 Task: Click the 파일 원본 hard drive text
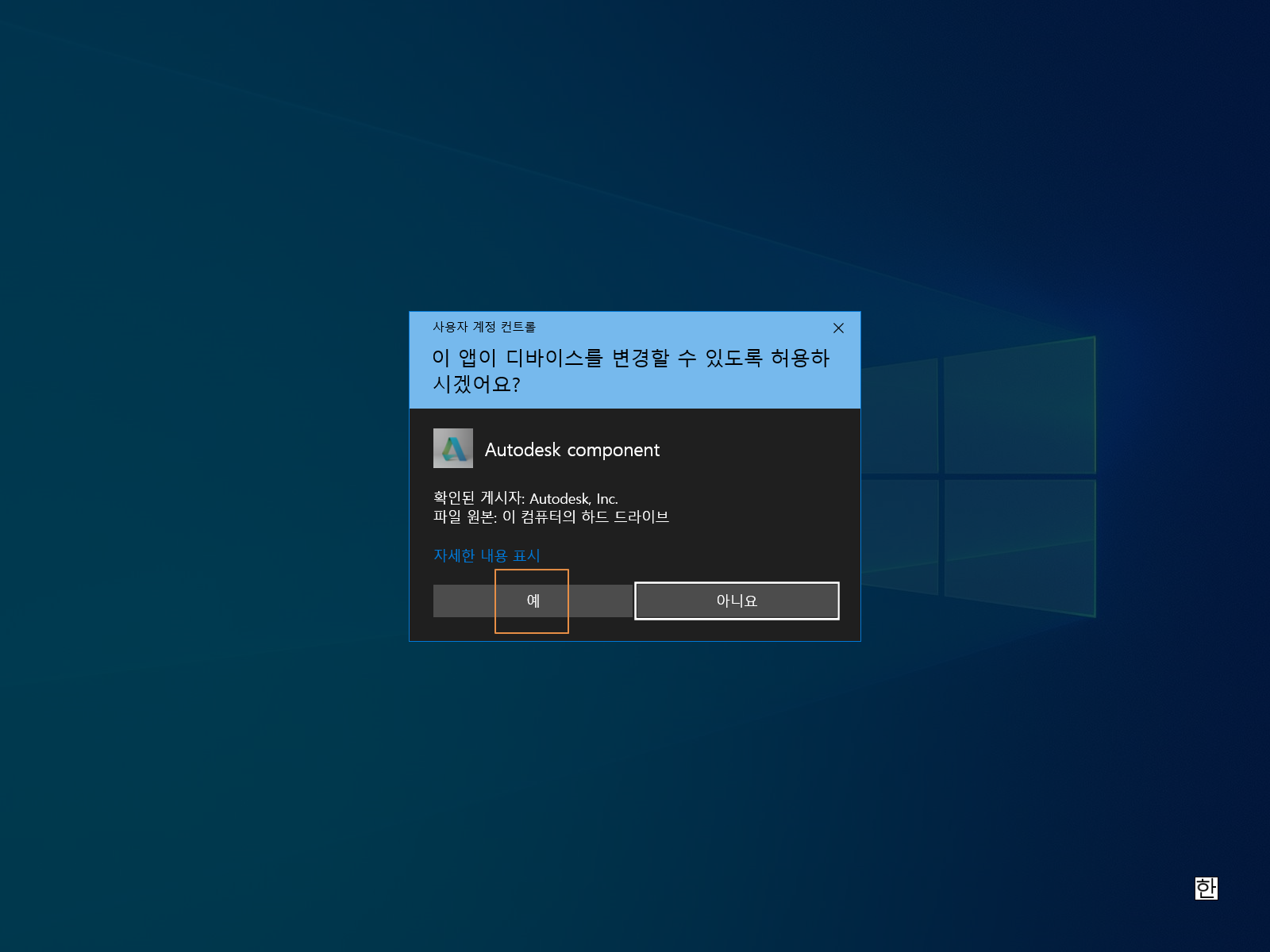pyautogui.click(x=551, y=517)
